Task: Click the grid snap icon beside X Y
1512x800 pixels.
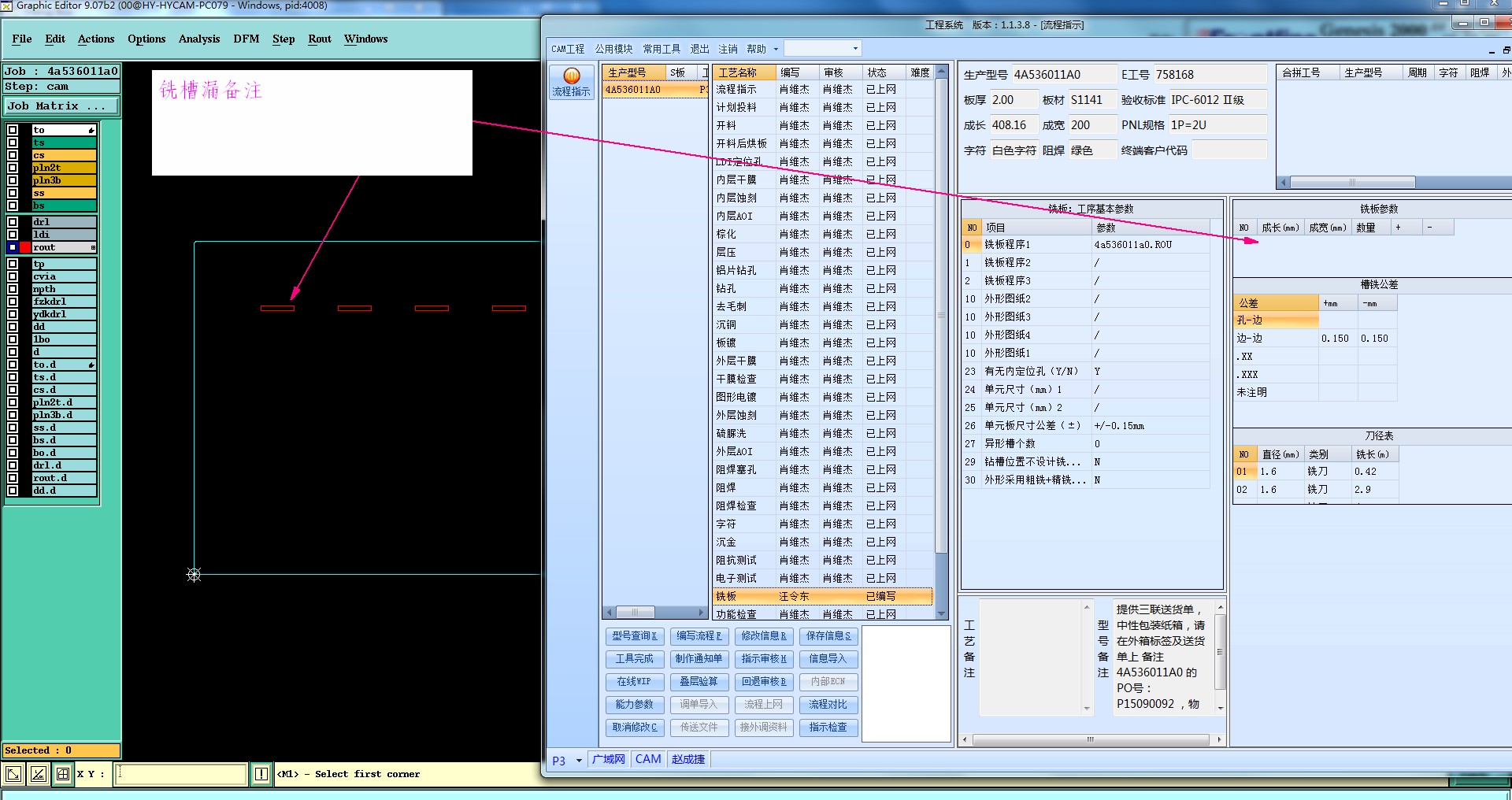Action: click(x=63, y=774)
